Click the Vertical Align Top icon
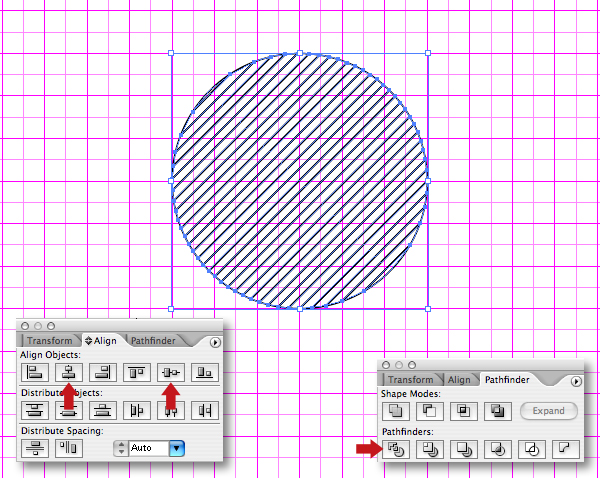600x478 pixels. point(137,372)
